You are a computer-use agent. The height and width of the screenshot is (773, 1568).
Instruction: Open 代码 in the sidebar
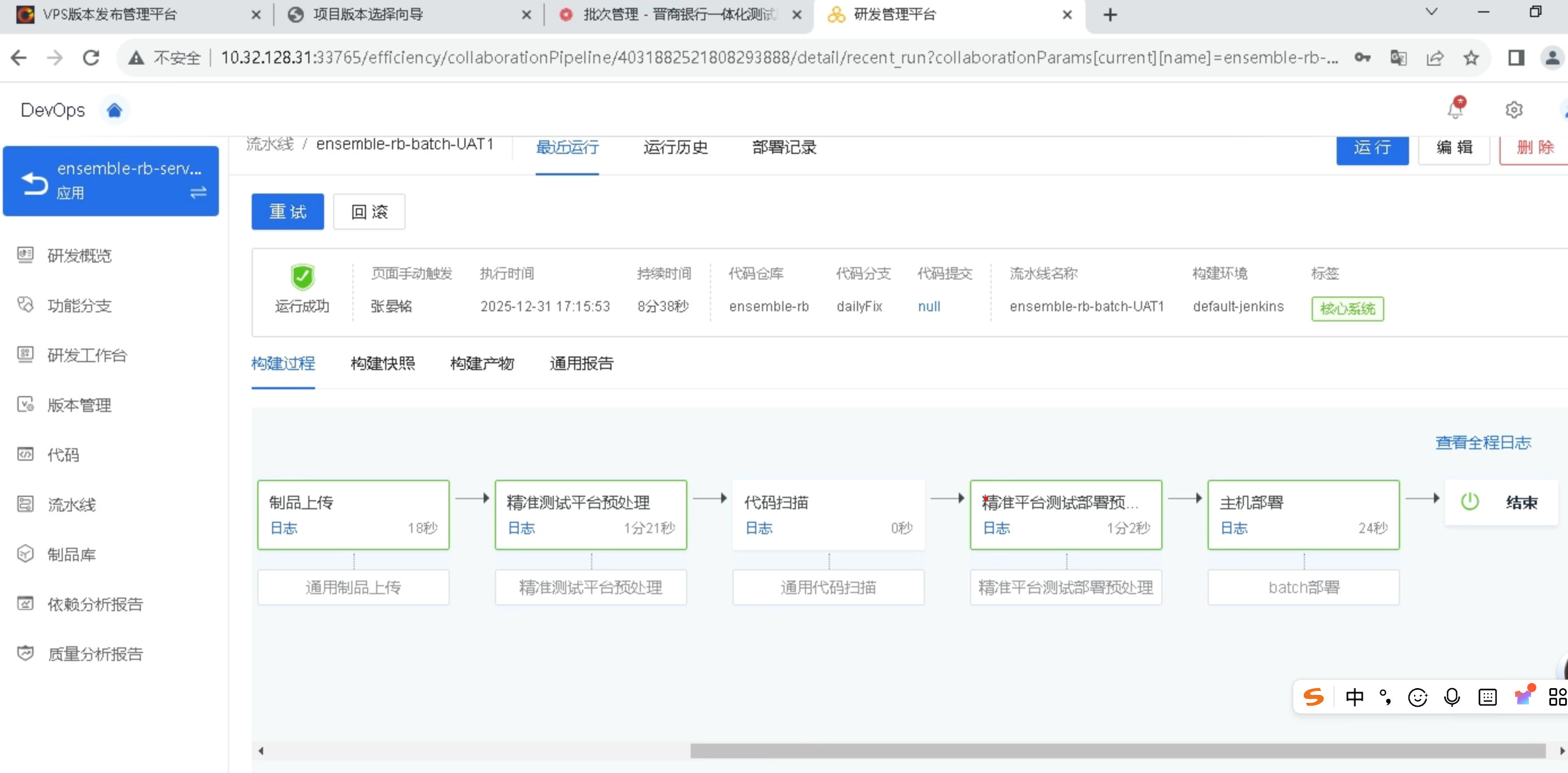pyautogui.click(x=63, y=454)
